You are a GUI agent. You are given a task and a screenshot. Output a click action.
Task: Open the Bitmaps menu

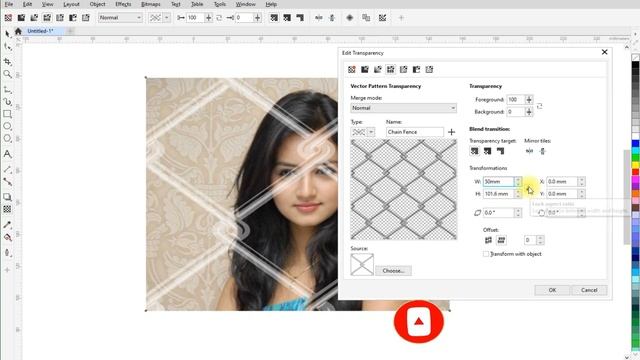click(x=151, y=4)
